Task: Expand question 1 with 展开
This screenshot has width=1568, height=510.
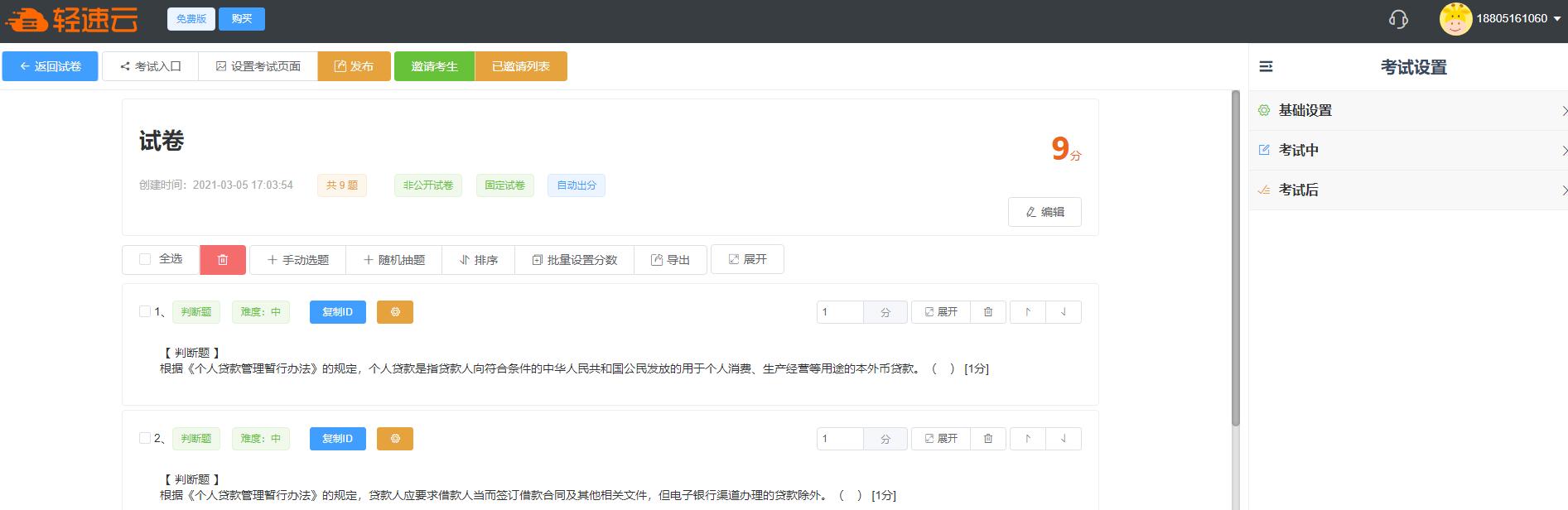Action: tap(941, 312)
